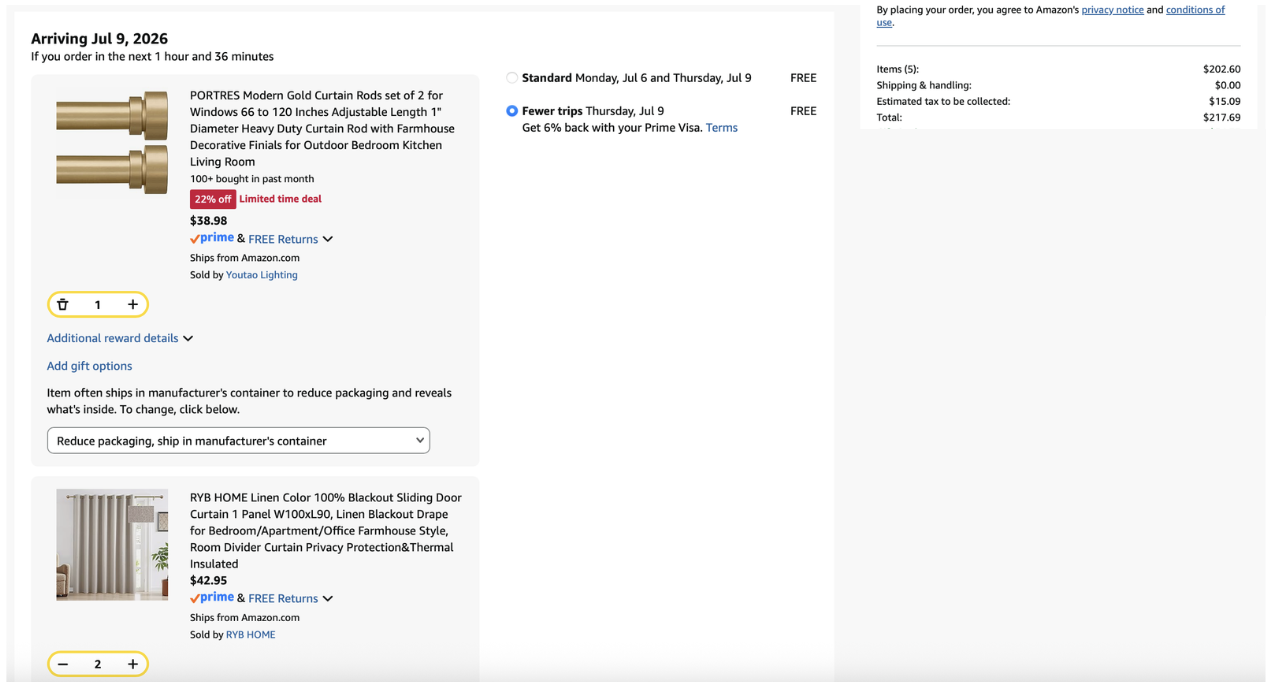Click the 22% off deal badge
Image resolution: width=1276 pixels, height=682 pixels.
[213, 199]
